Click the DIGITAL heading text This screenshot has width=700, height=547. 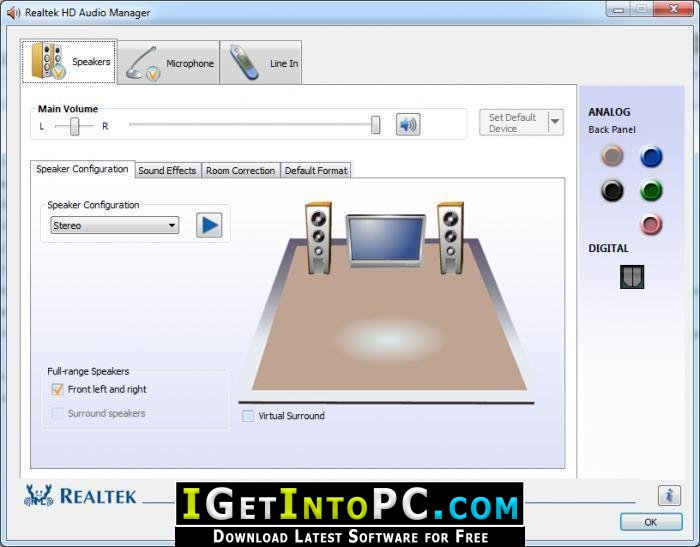tap(608, 248)
